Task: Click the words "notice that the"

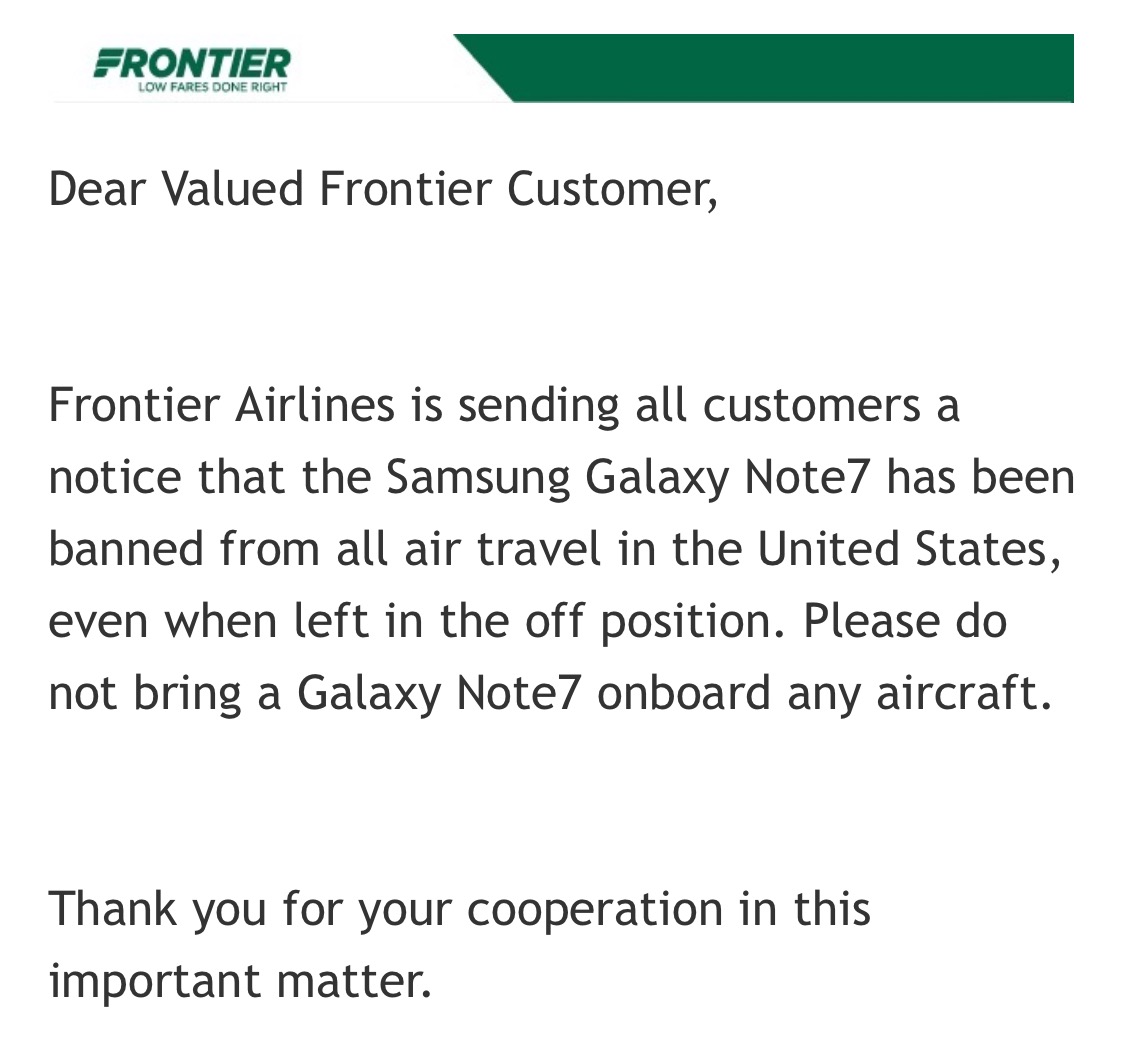Action: tap(210, 477)
